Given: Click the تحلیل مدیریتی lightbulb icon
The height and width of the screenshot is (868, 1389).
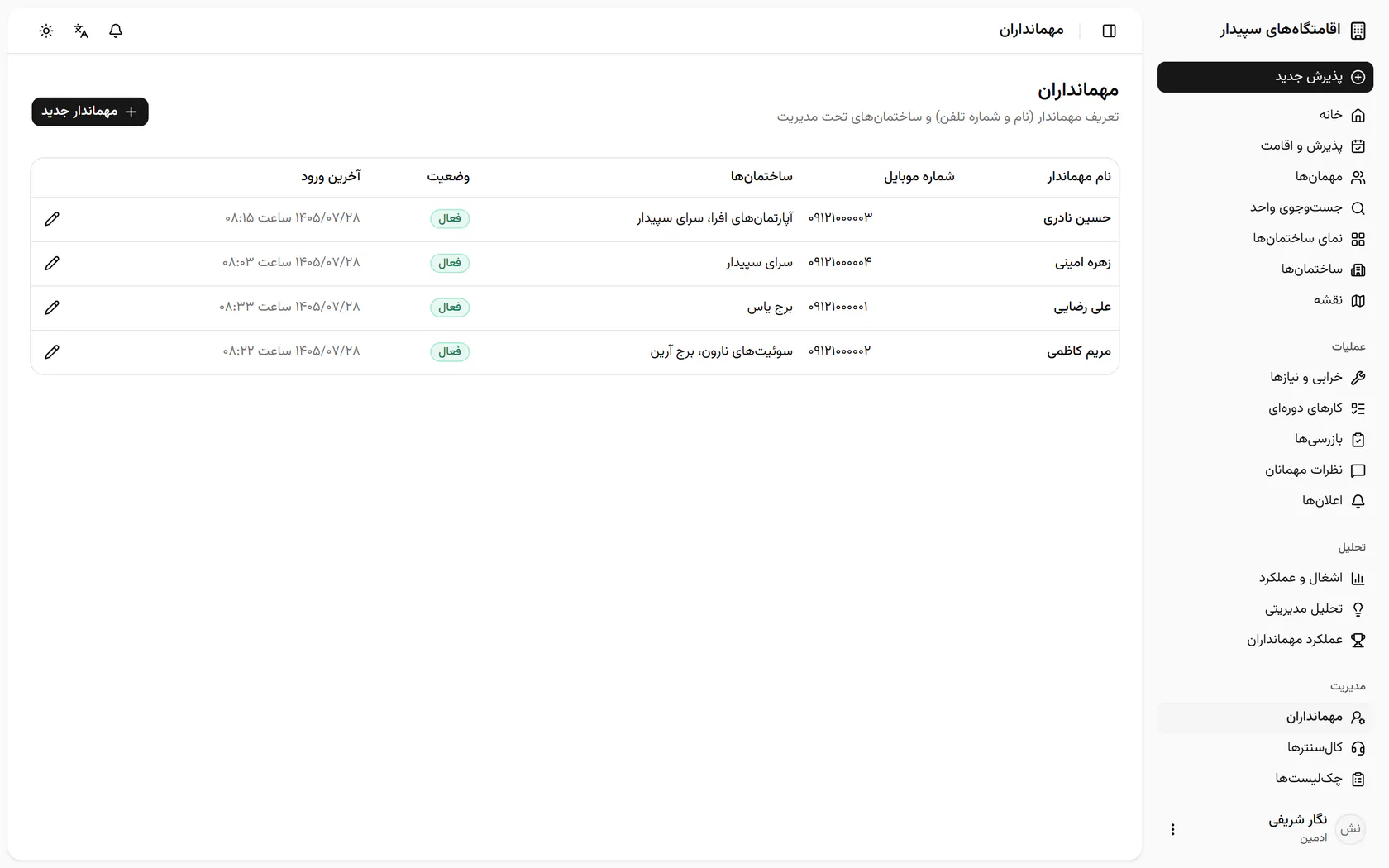Looking at the screenshot, I should (x=1358, y=609).
